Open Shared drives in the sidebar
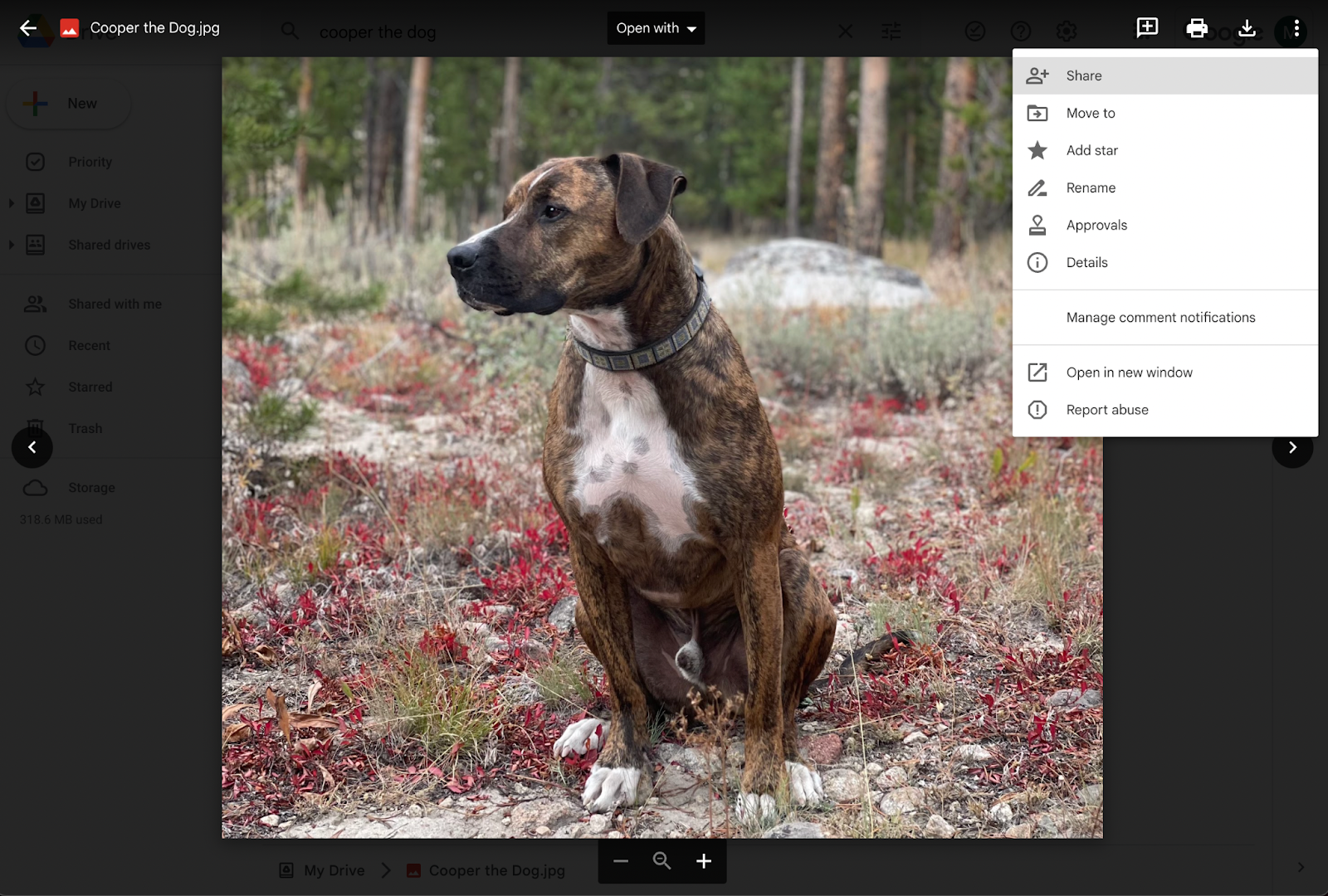 (x=110, y=245)
